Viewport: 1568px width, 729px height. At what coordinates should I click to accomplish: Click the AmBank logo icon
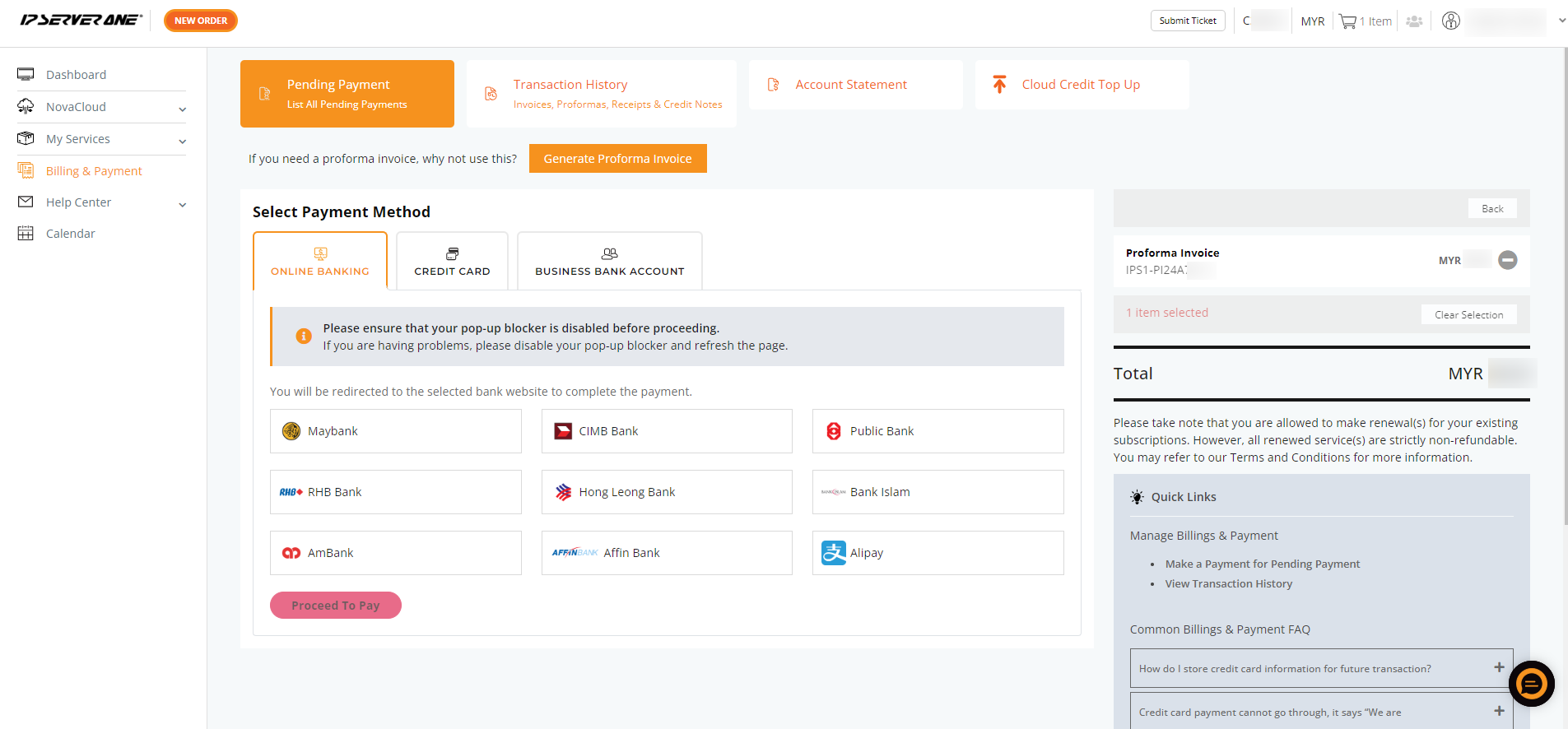coord(291,553)
